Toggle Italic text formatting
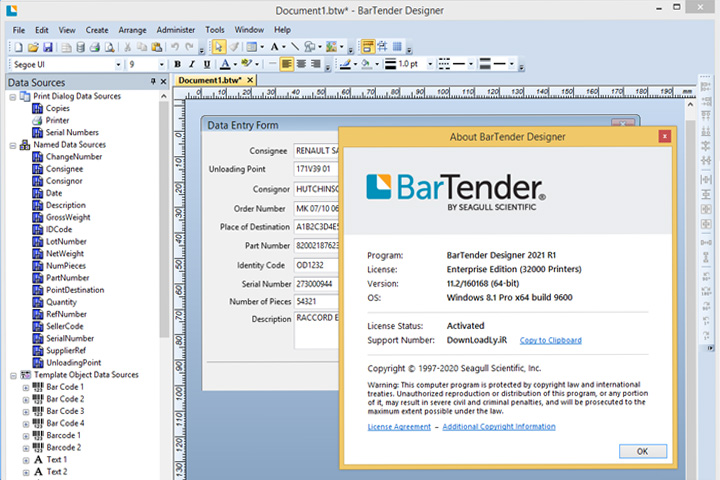This screenshot has width=720, height=480. tap(192, 64)
